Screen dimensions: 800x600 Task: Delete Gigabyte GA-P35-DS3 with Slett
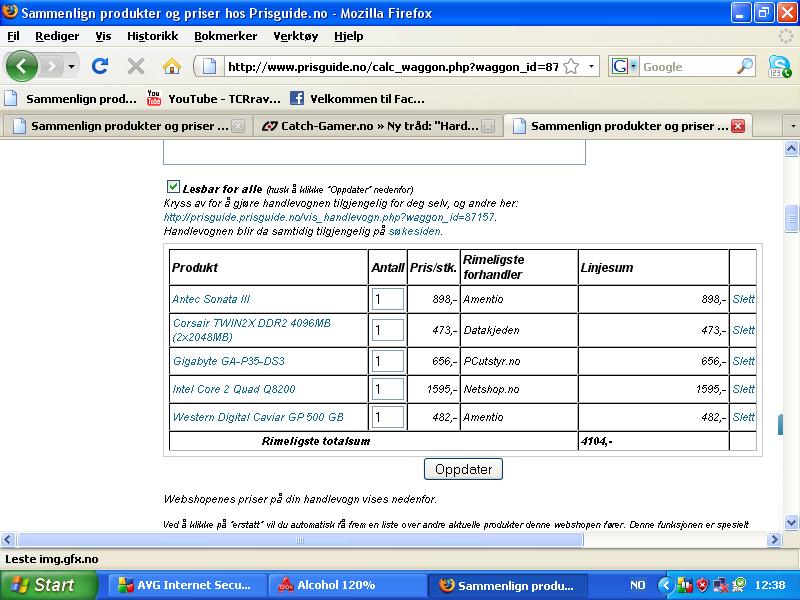coord(743,361)
